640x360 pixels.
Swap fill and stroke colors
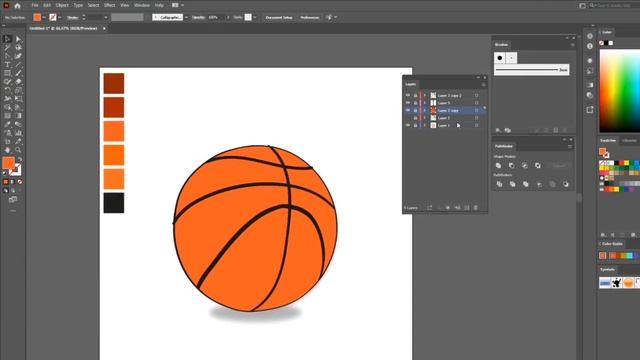click(20, 159)
